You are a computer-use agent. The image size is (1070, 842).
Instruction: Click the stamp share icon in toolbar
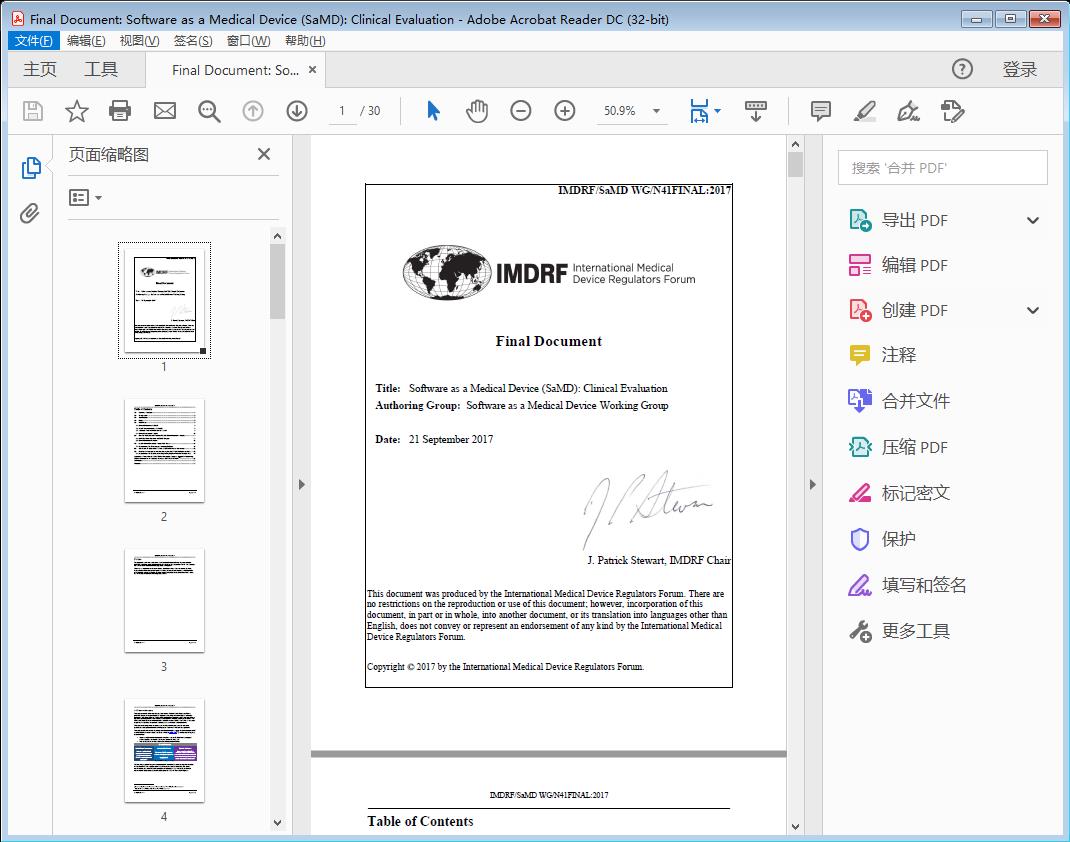pyautogui.click(x=952, y=111)
